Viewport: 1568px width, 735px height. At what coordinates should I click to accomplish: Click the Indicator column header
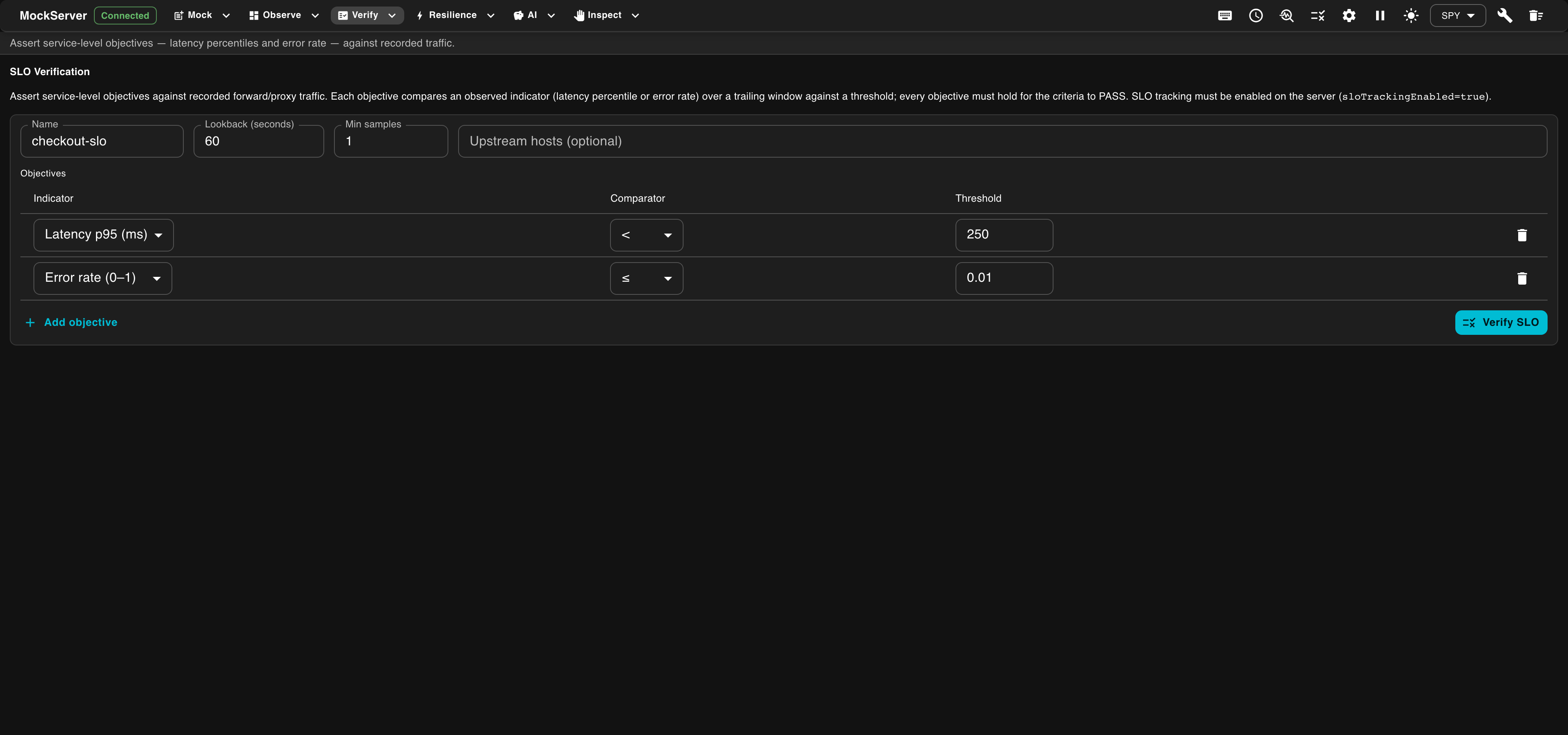(x=53, y=198)
